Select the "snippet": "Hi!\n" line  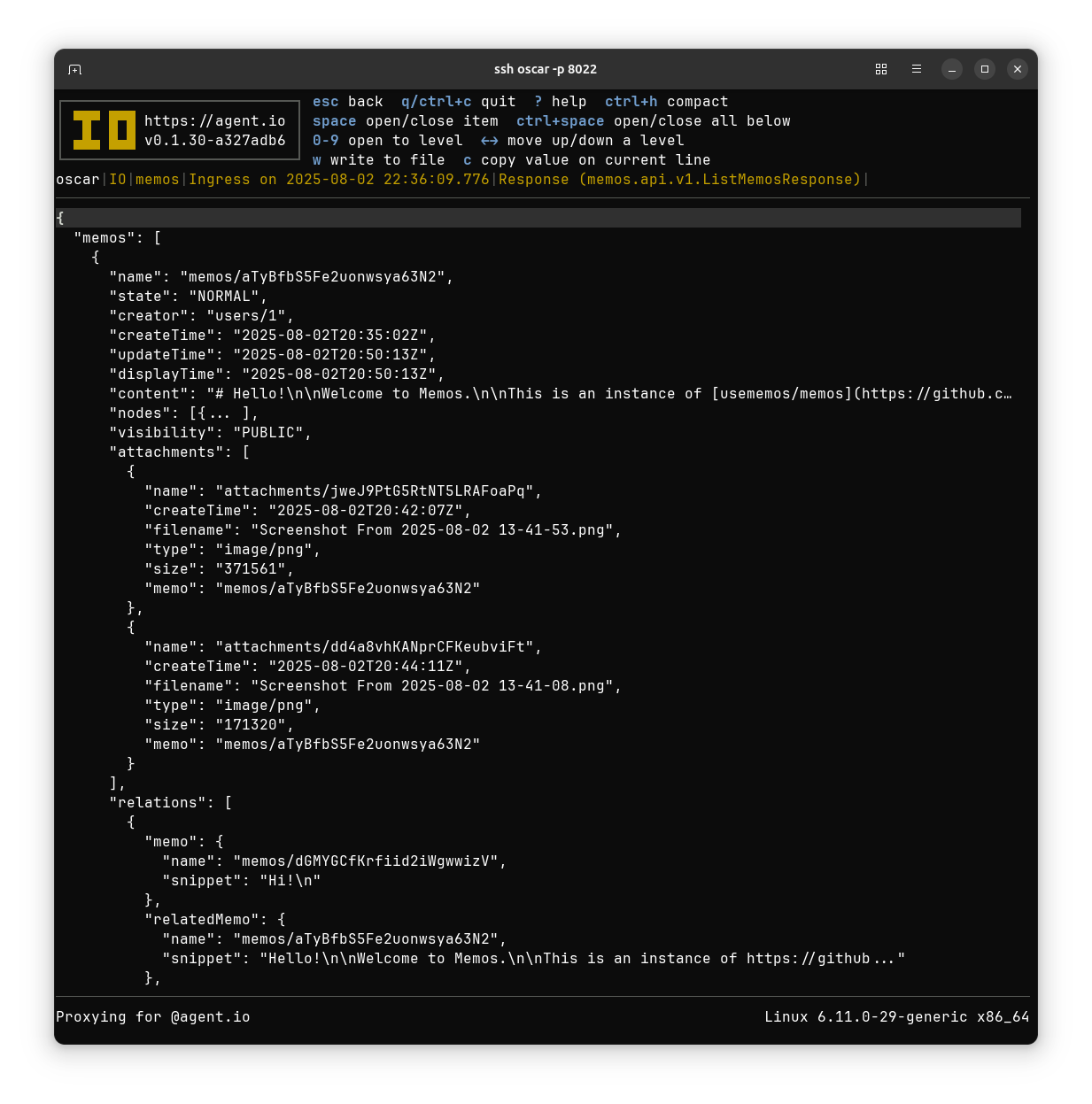coord(242,881)
